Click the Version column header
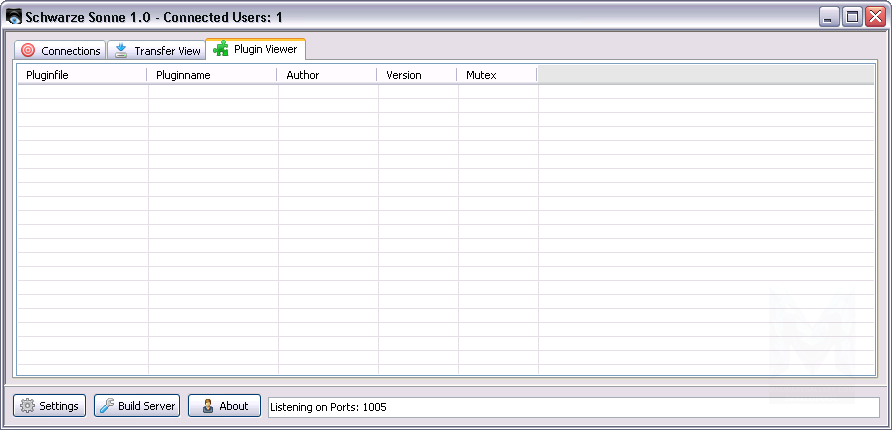The width and height of the screenshot is (892, 430). [x=404, y=75]
